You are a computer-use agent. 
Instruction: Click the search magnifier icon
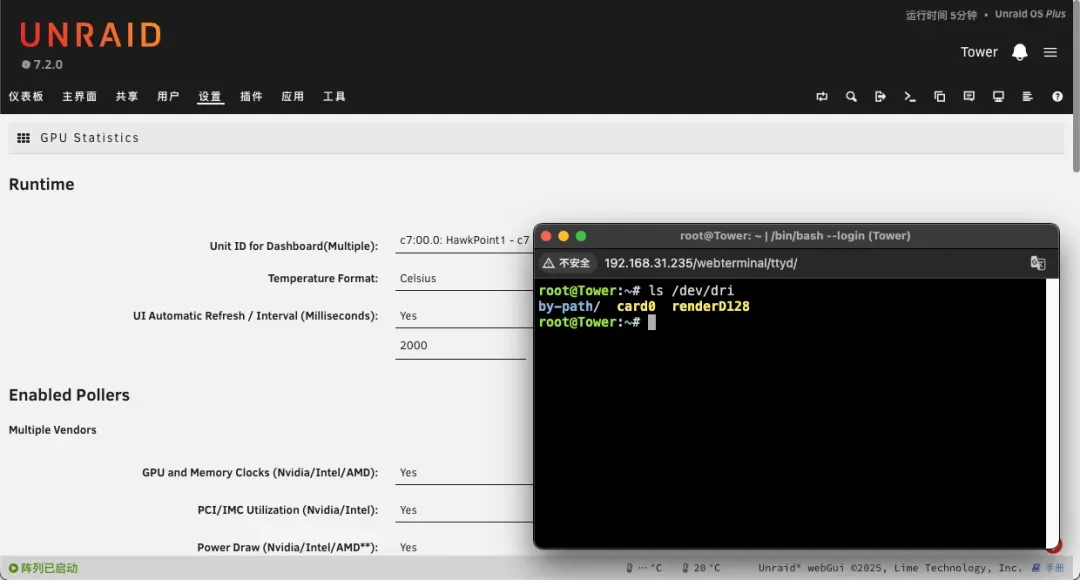(x=851, y=97)
